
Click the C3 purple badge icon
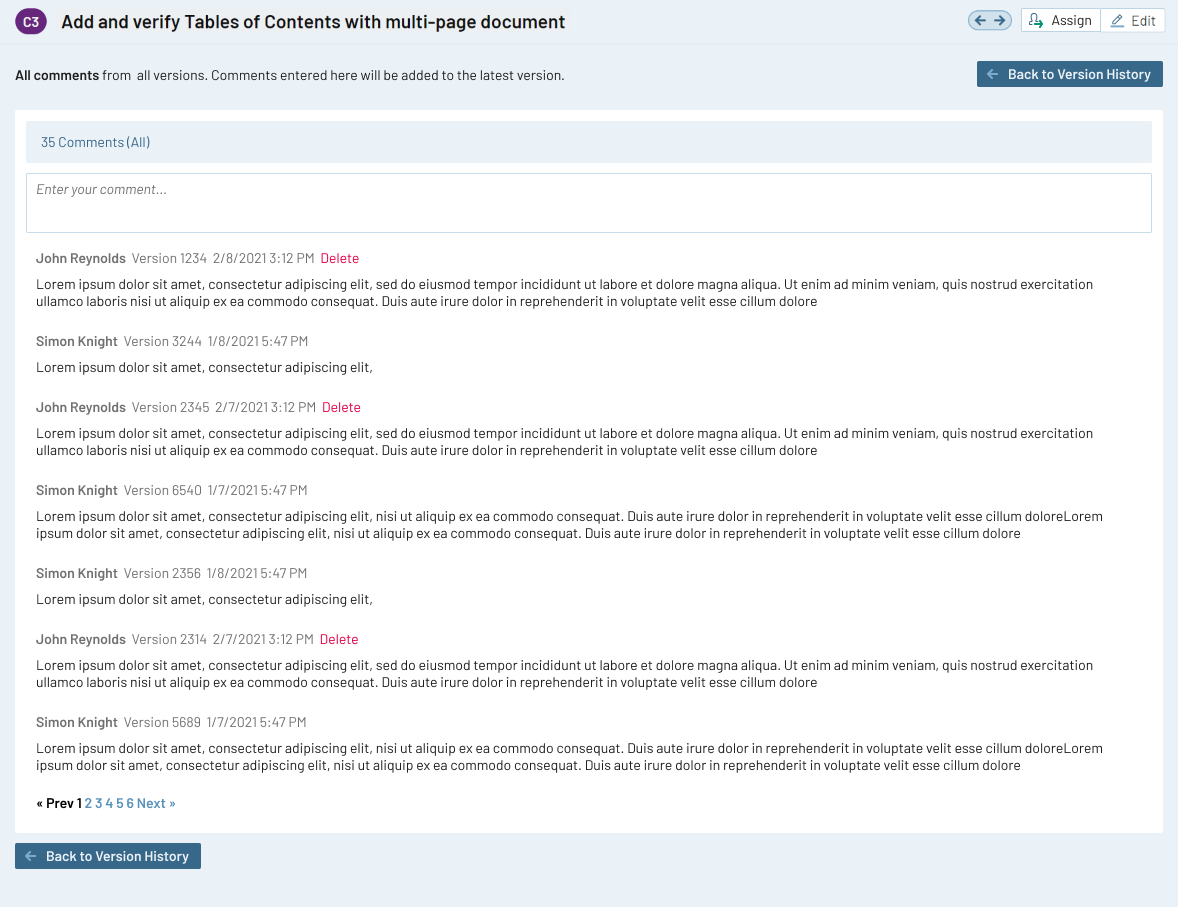pos(31,22)
